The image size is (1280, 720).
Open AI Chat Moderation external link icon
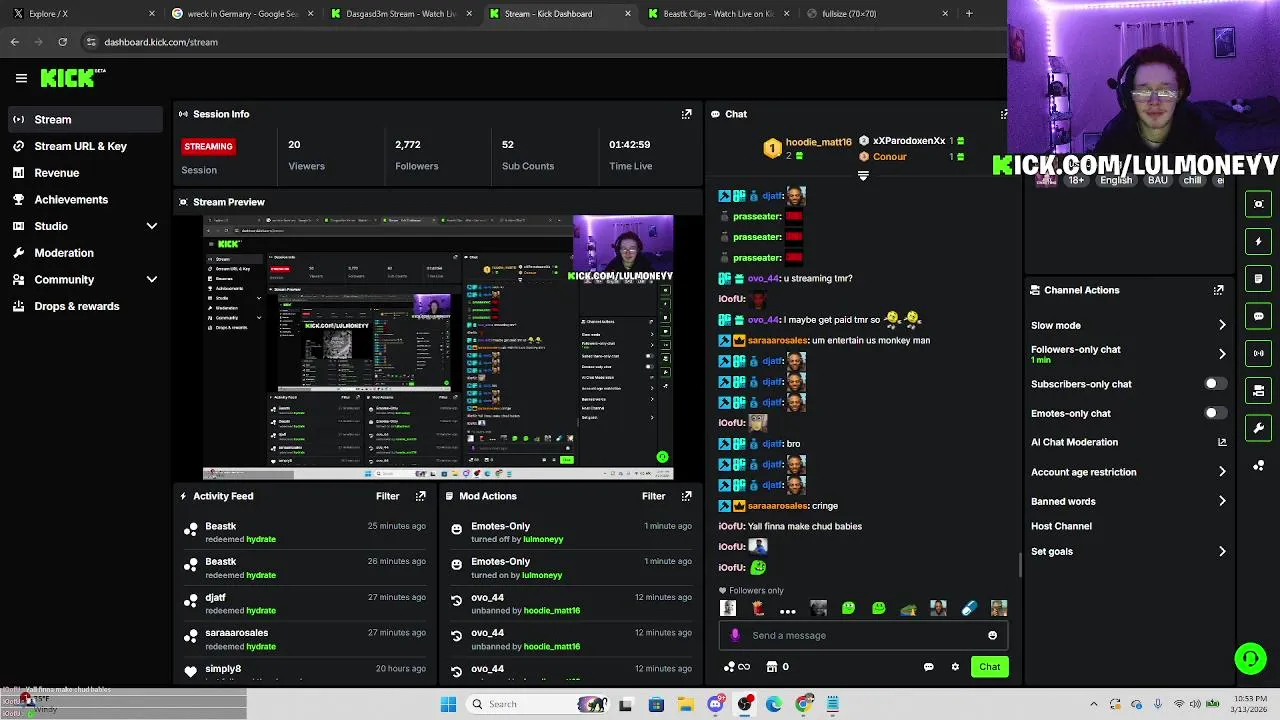tap(1222, 442)
